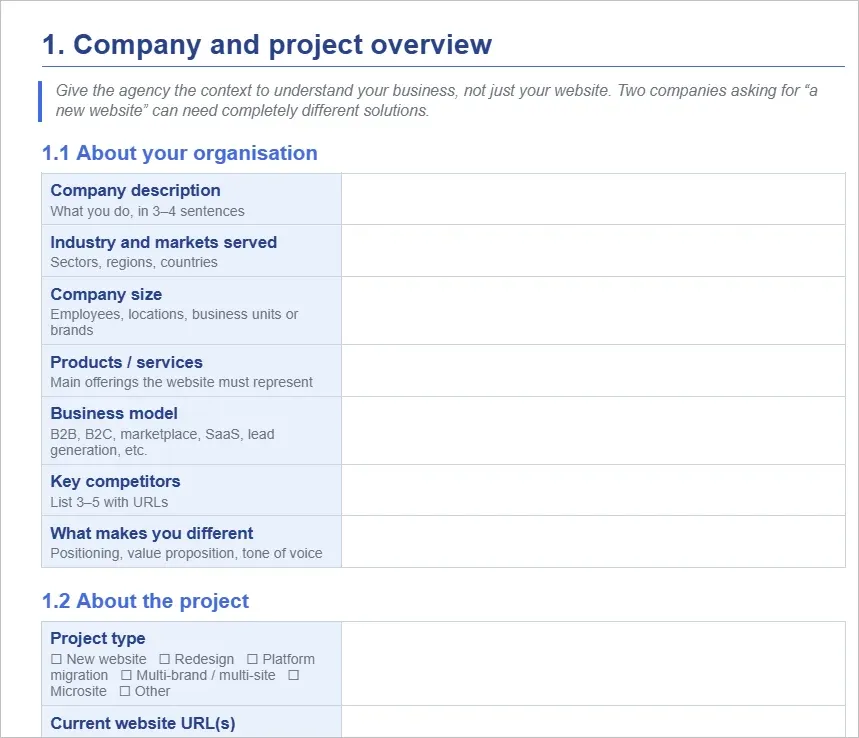Tick the Other checkbox
The height and width of the screenshot is (738, 859).
(x=125, y=691)
